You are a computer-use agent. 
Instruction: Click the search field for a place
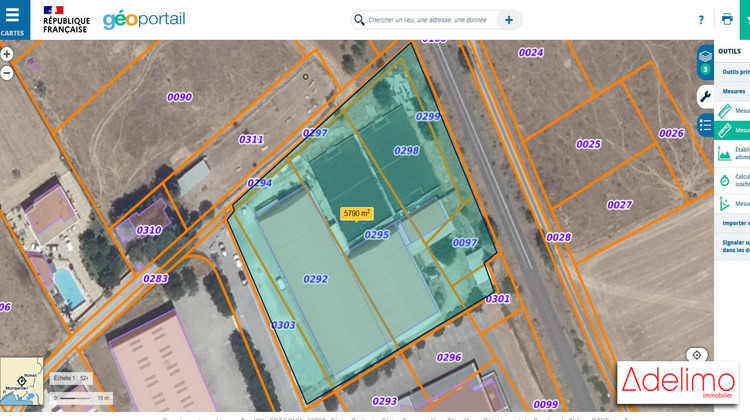tap(428, 20)
